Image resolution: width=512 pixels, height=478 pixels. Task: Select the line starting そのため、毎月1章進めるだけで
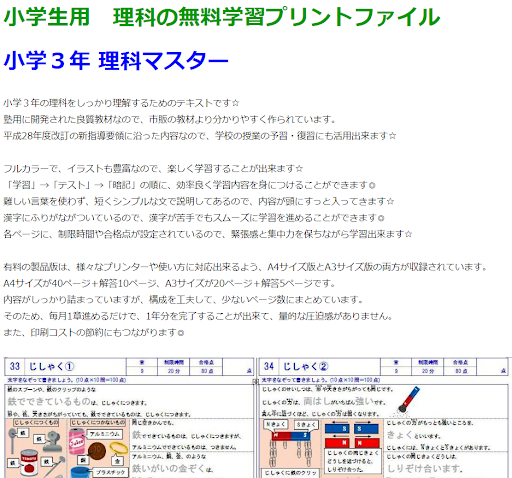point(198,316)
